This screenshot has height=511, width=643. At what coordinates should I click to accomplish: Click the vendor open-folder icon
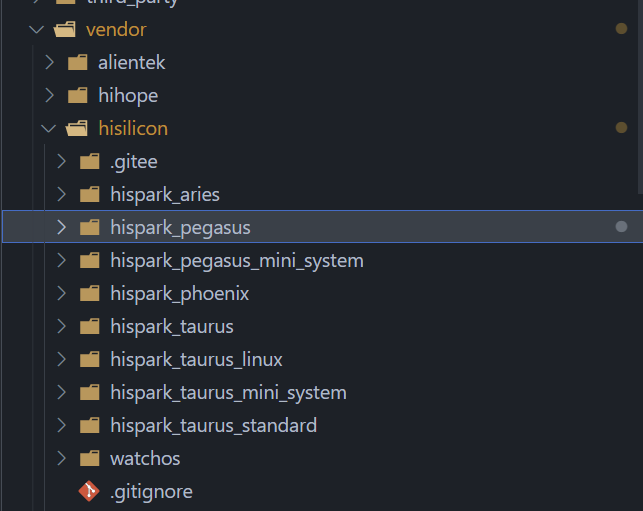click(65, 30)
